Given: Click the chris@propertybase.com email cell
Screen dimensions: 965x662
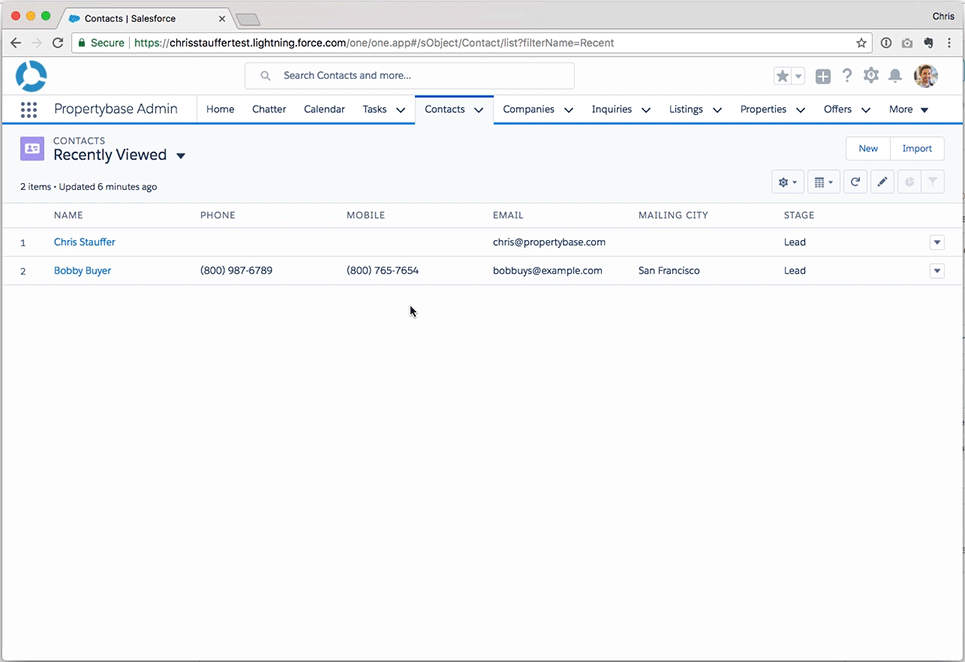Looking at the screenshot, I should coord(549,242).
